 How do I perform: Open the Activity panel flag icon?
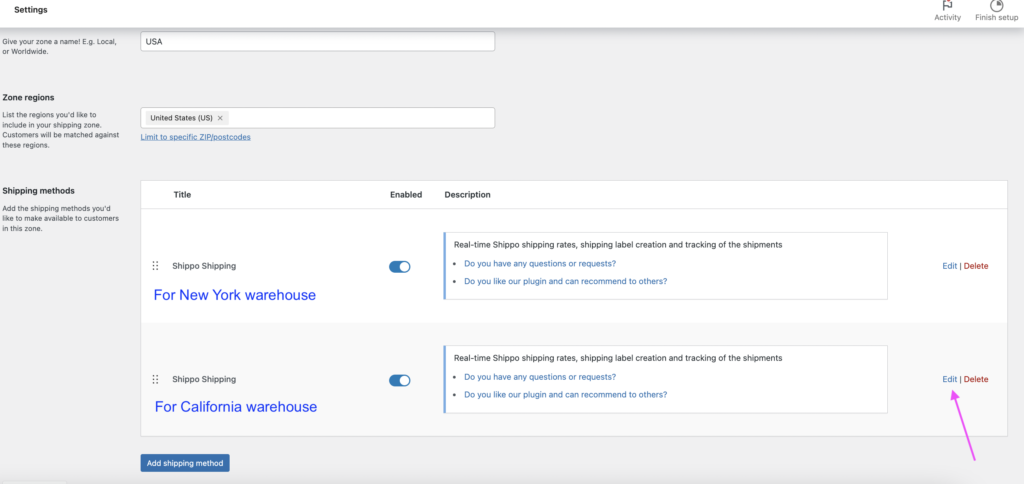point(947,6)
